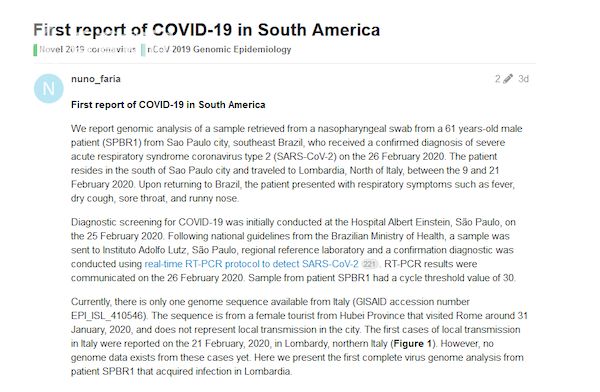The width and height of the screenshot is (600, 392).
Task: Click the 221 link click counter badge
Action: point(369,264)
